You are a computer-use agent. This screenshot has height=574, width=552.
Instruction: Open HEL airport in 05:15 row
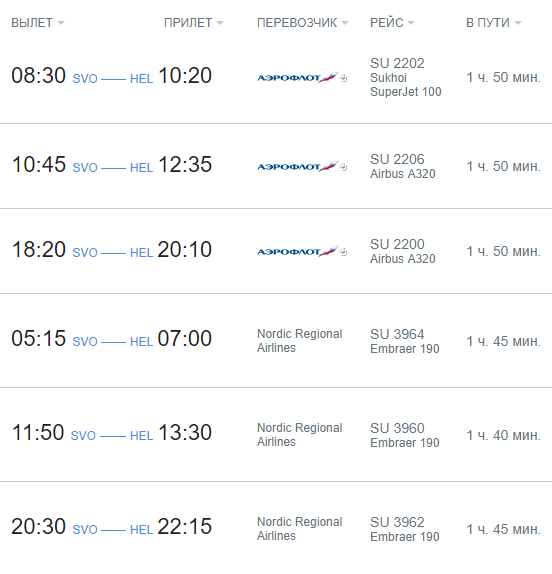pyautogui.click(x=141, y=342)
